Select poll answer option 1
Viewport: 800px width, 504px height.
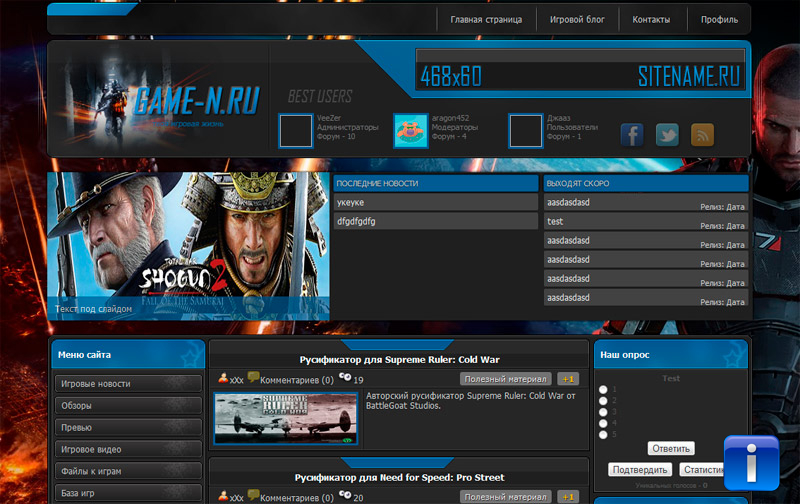[x=603, y=390]
